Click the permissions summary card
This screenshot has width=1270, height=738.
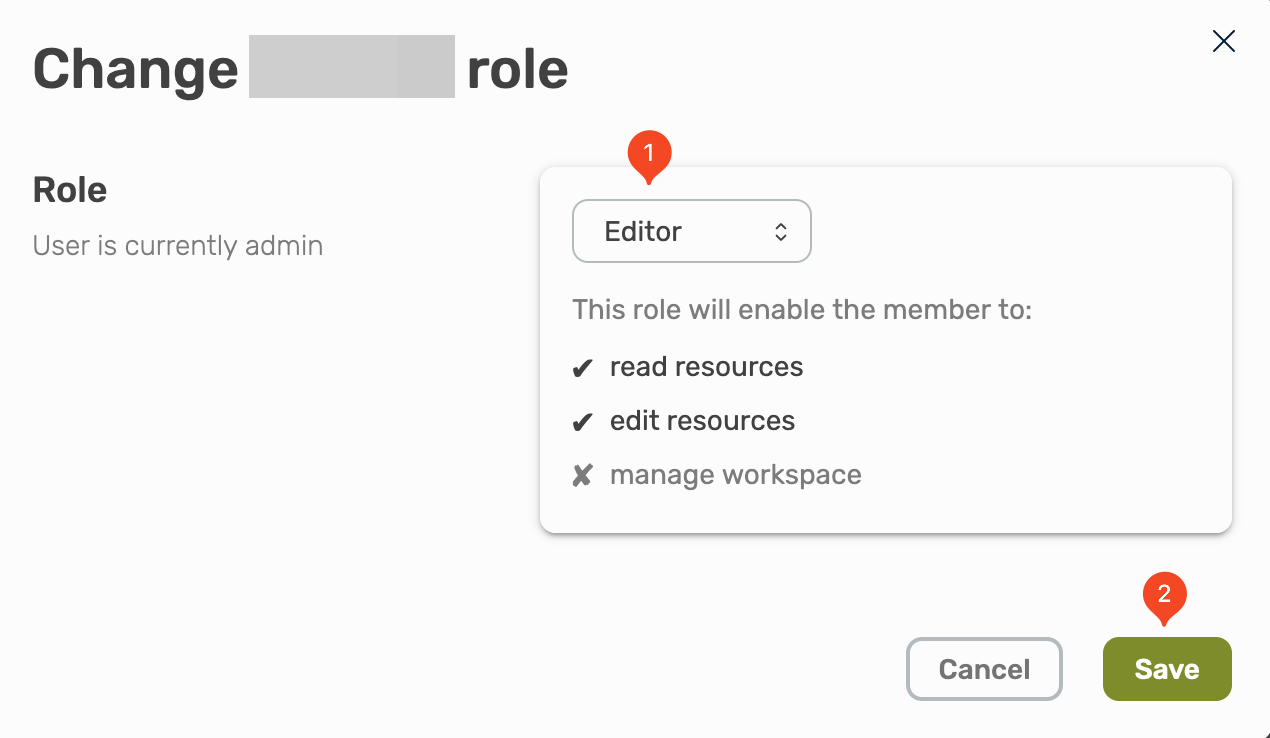[x=886, y=350]
